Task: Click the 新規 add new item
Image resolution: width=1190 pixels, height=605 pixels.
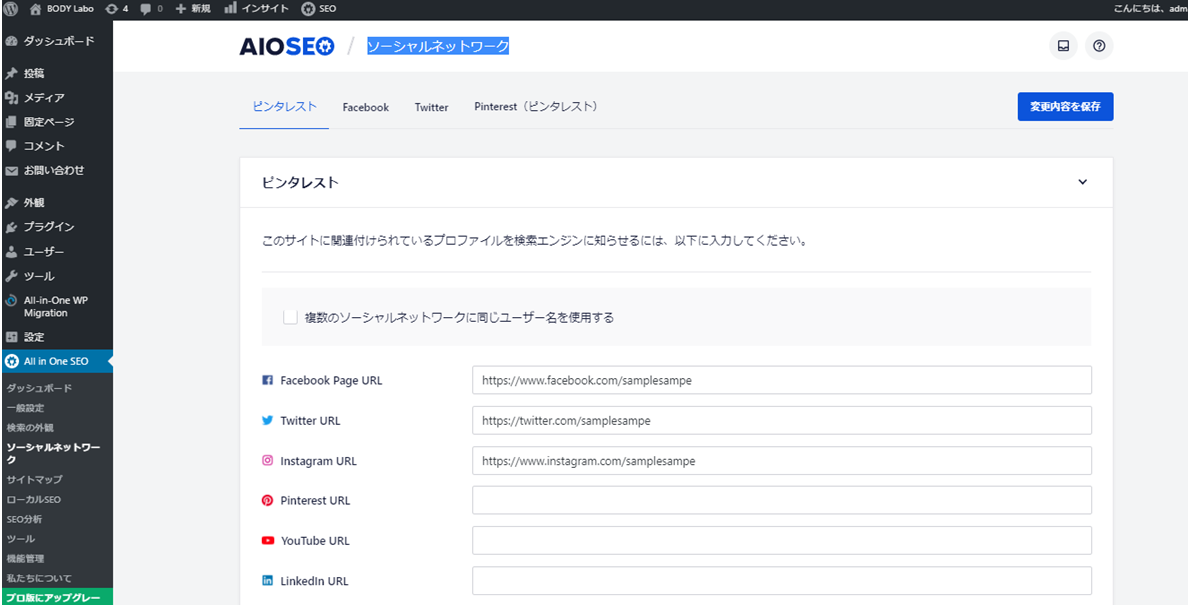Action: (x=193, y=9)
